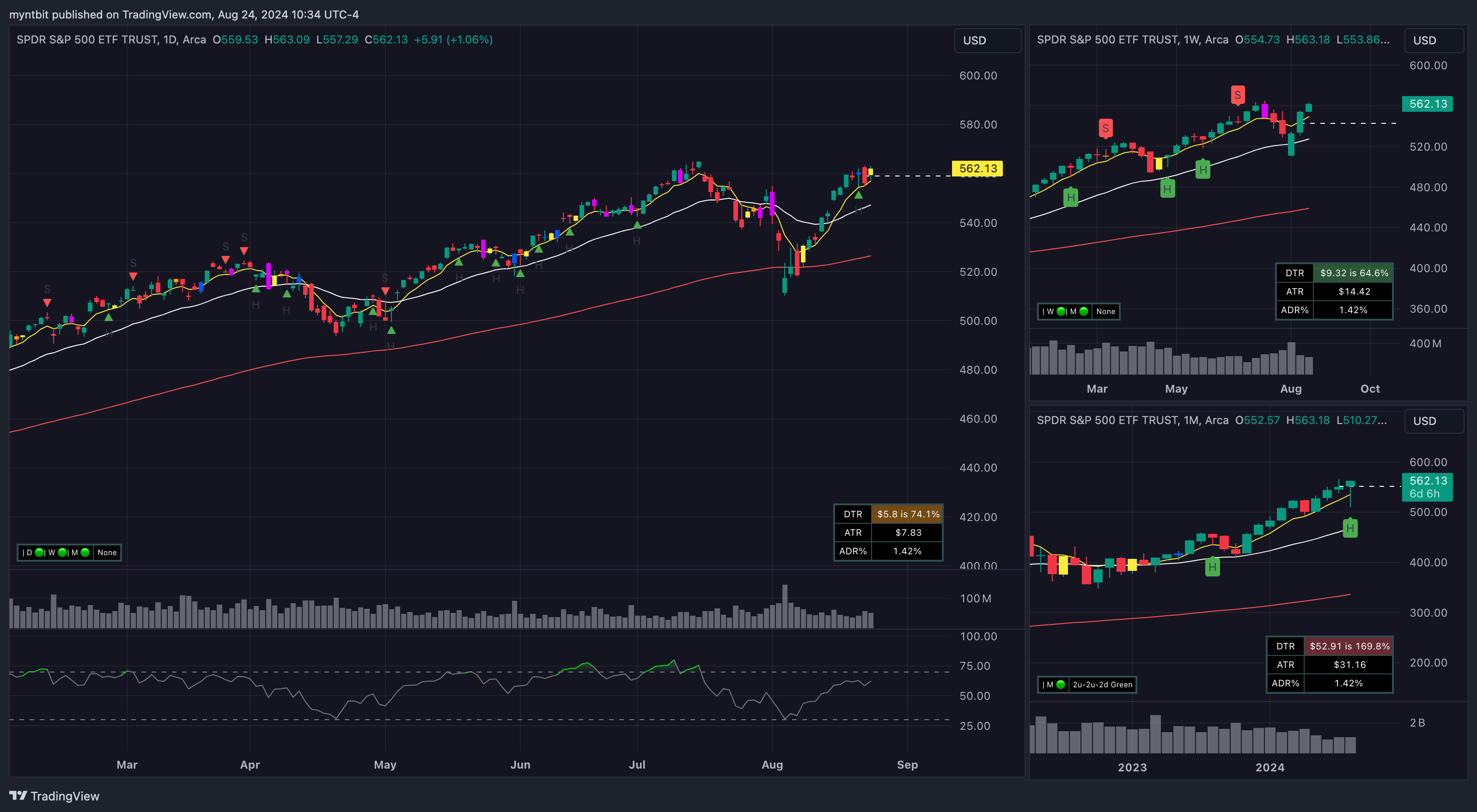This screenshot has height=812, width=1477.
Task: Click the green D status dot in daily legend
Action: point(40,552)
